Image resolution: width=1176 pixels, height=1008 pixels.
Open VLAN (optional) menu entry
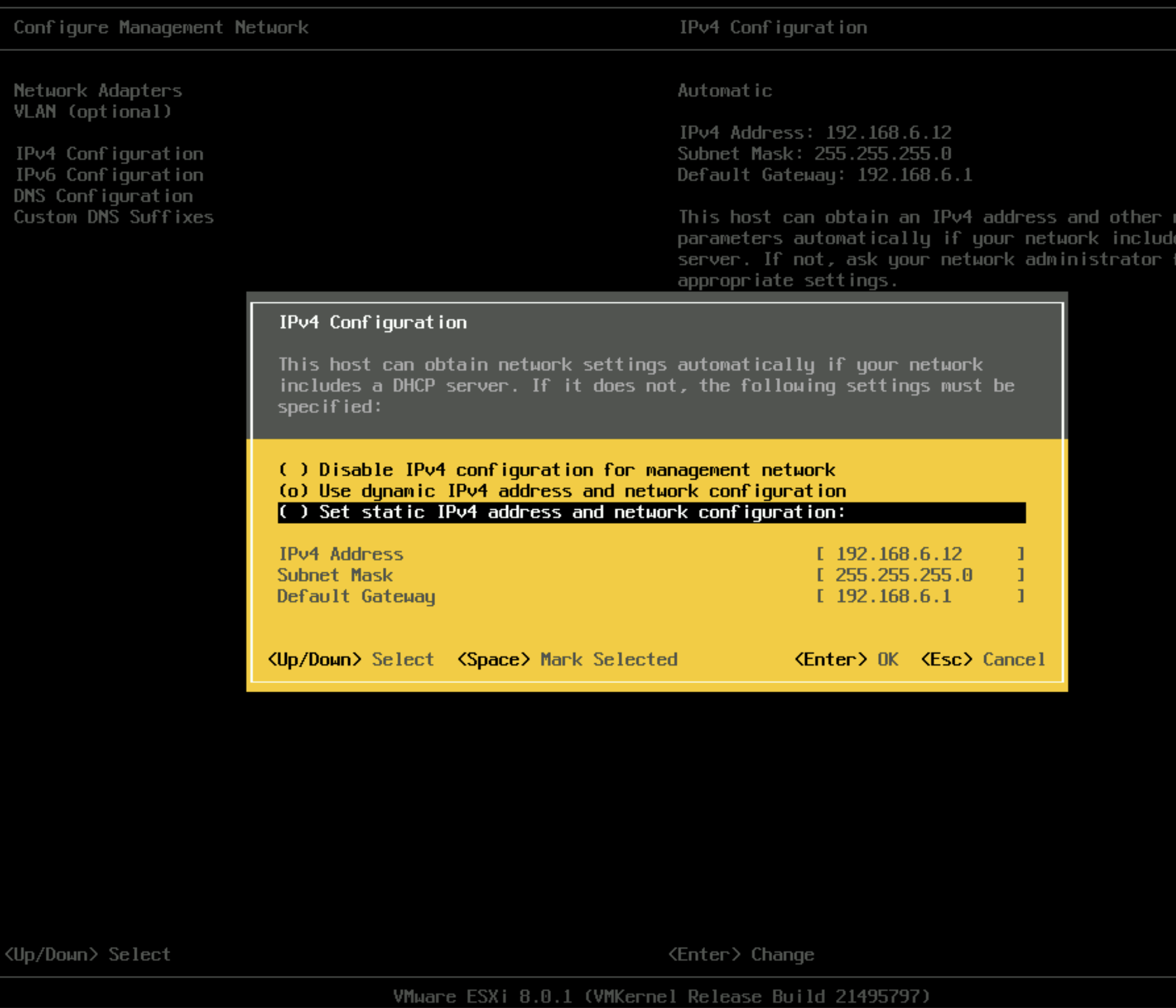[93, 111]
